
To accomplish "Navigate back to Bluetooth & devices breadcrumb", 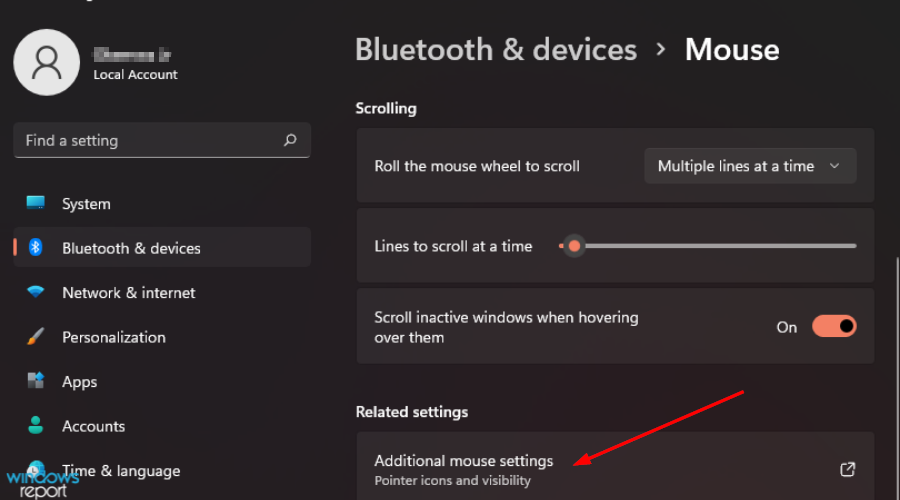I will point(495,50).
